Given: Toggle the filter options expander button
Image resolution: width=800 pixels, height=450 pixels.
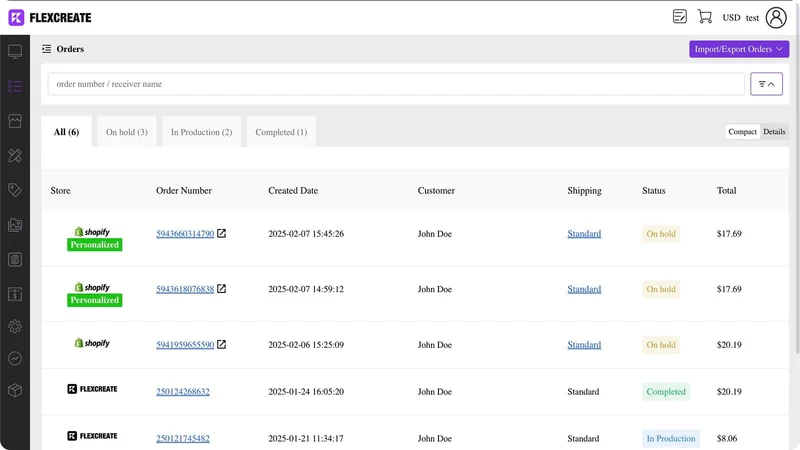Looking at the screenshot, I should 766,84.
